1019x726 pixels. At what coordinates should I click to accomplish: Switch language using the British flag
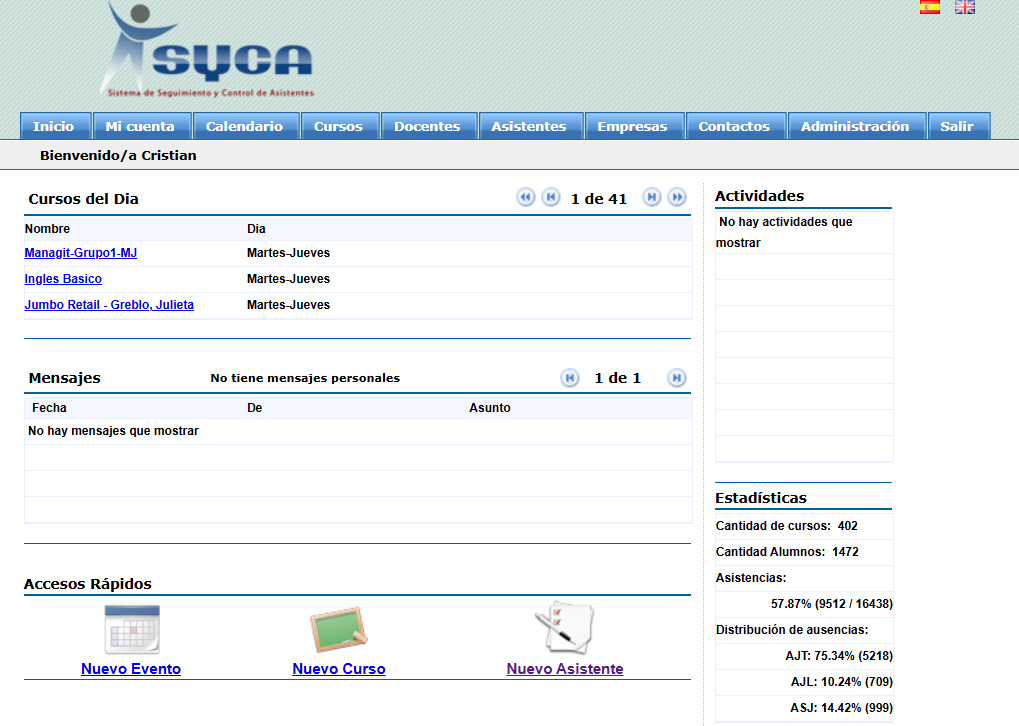click(964, 7)
